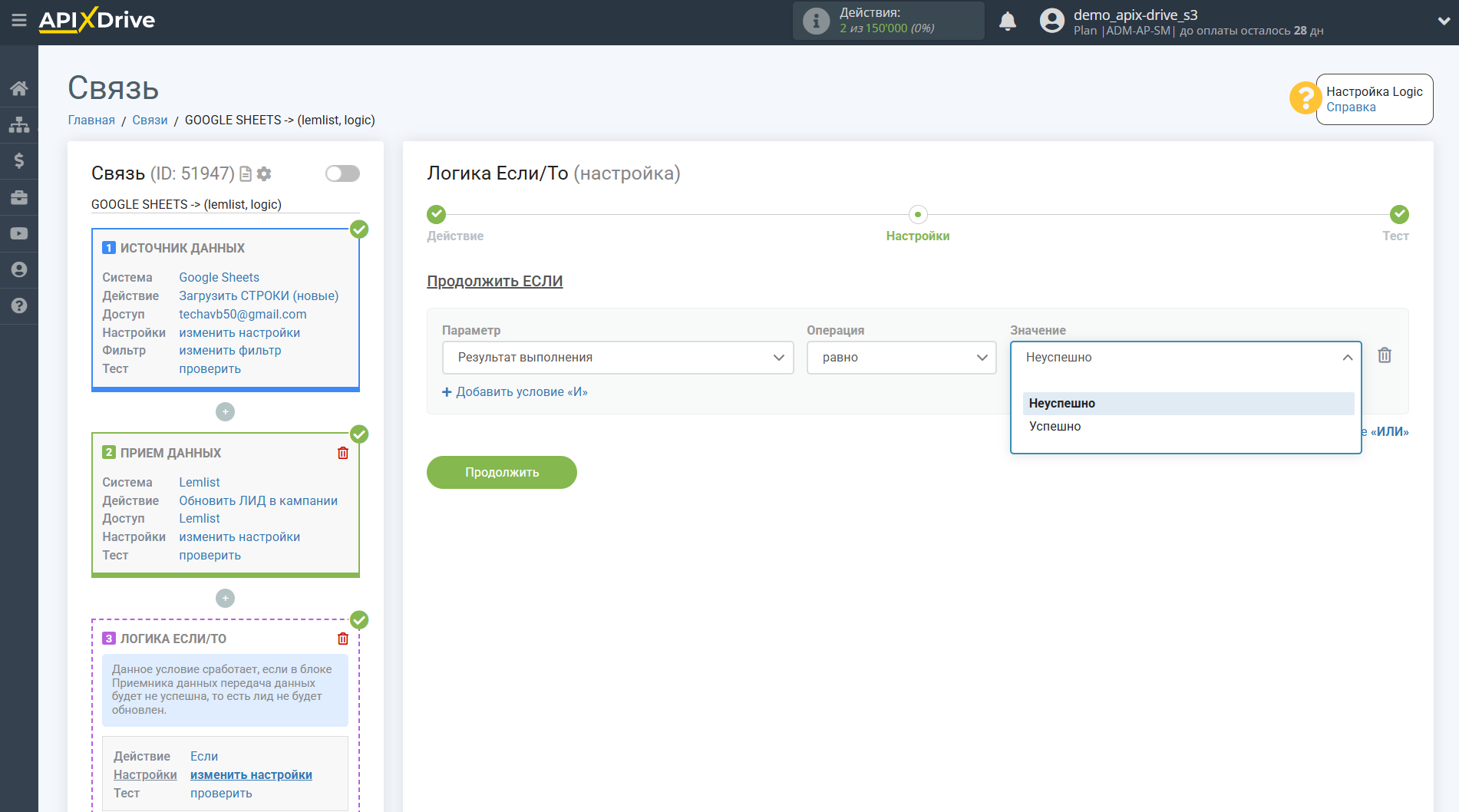Open the Справка help link

(x=1351, y=107)
